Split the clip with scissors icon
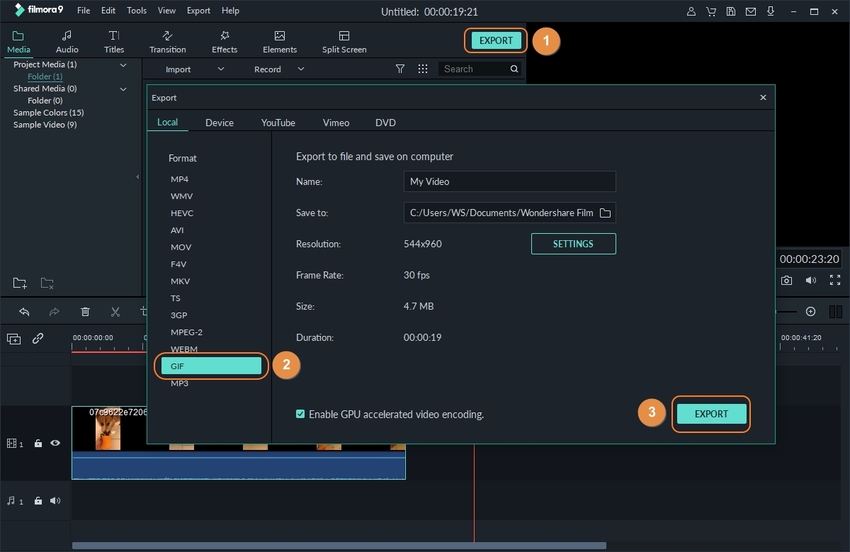850x552 pixels. point(115,312)
